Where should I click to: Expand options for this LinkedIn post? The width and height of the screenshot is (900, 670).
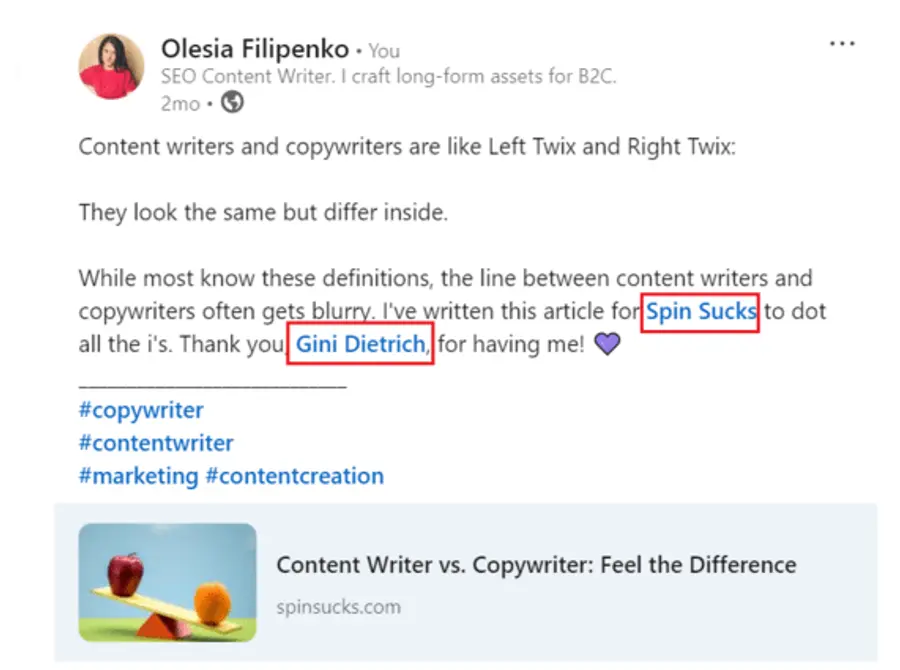[843, 42]
